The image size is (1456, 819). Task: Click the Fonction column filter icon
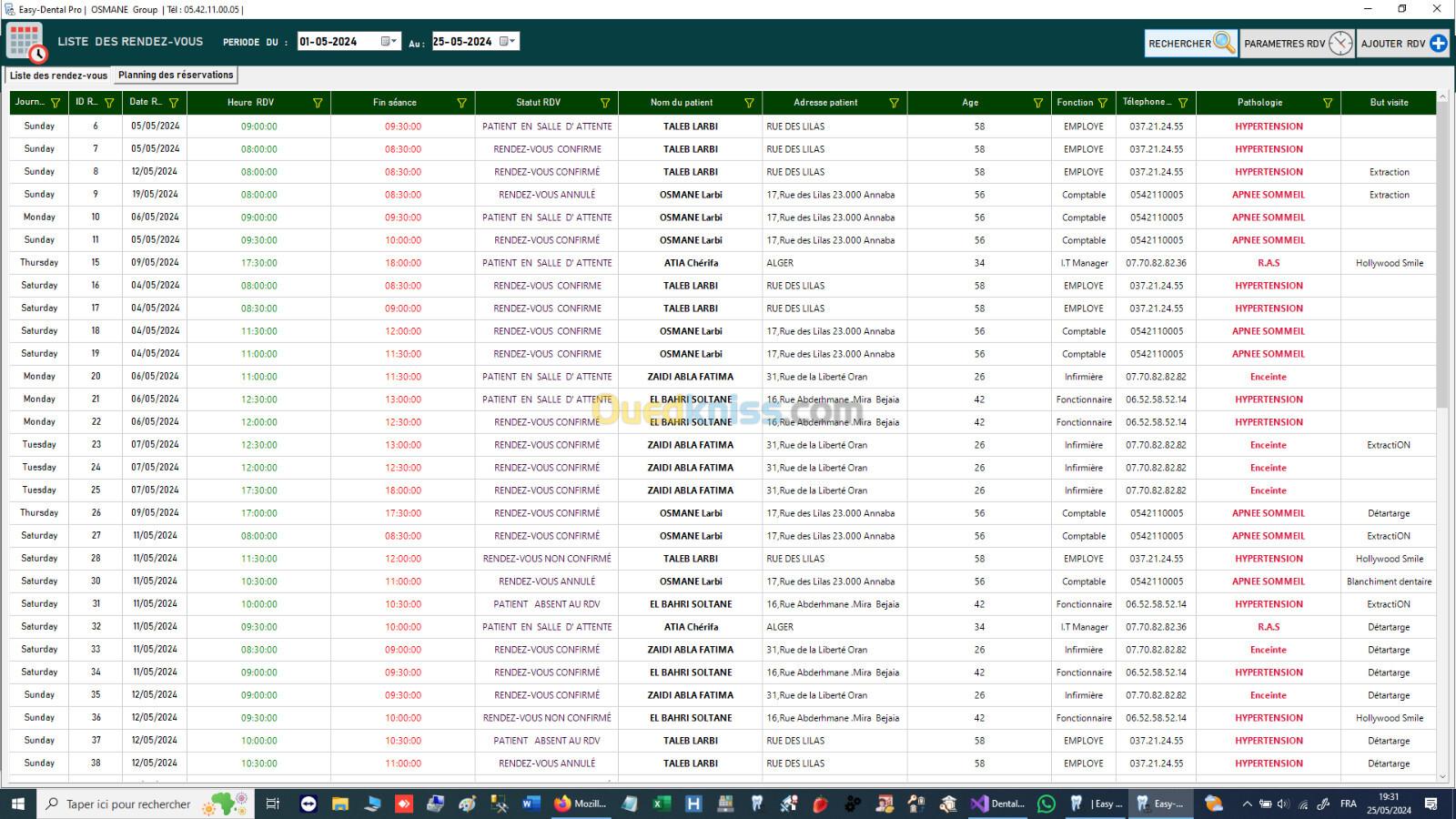[1103, 103]
